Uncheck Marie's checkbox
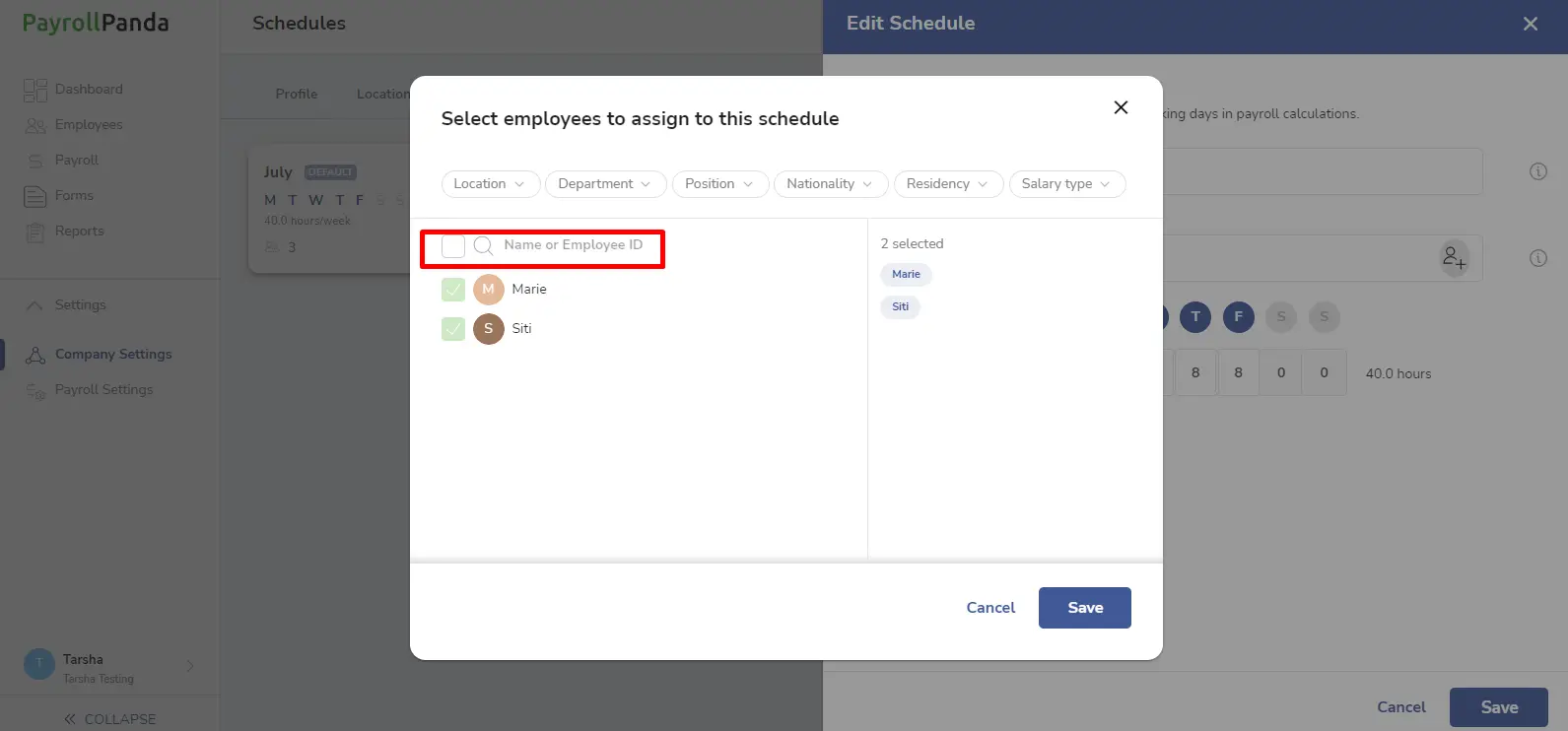Image resolution: width=1568 pixels, height=731 pixels. [x=453, y=290]
